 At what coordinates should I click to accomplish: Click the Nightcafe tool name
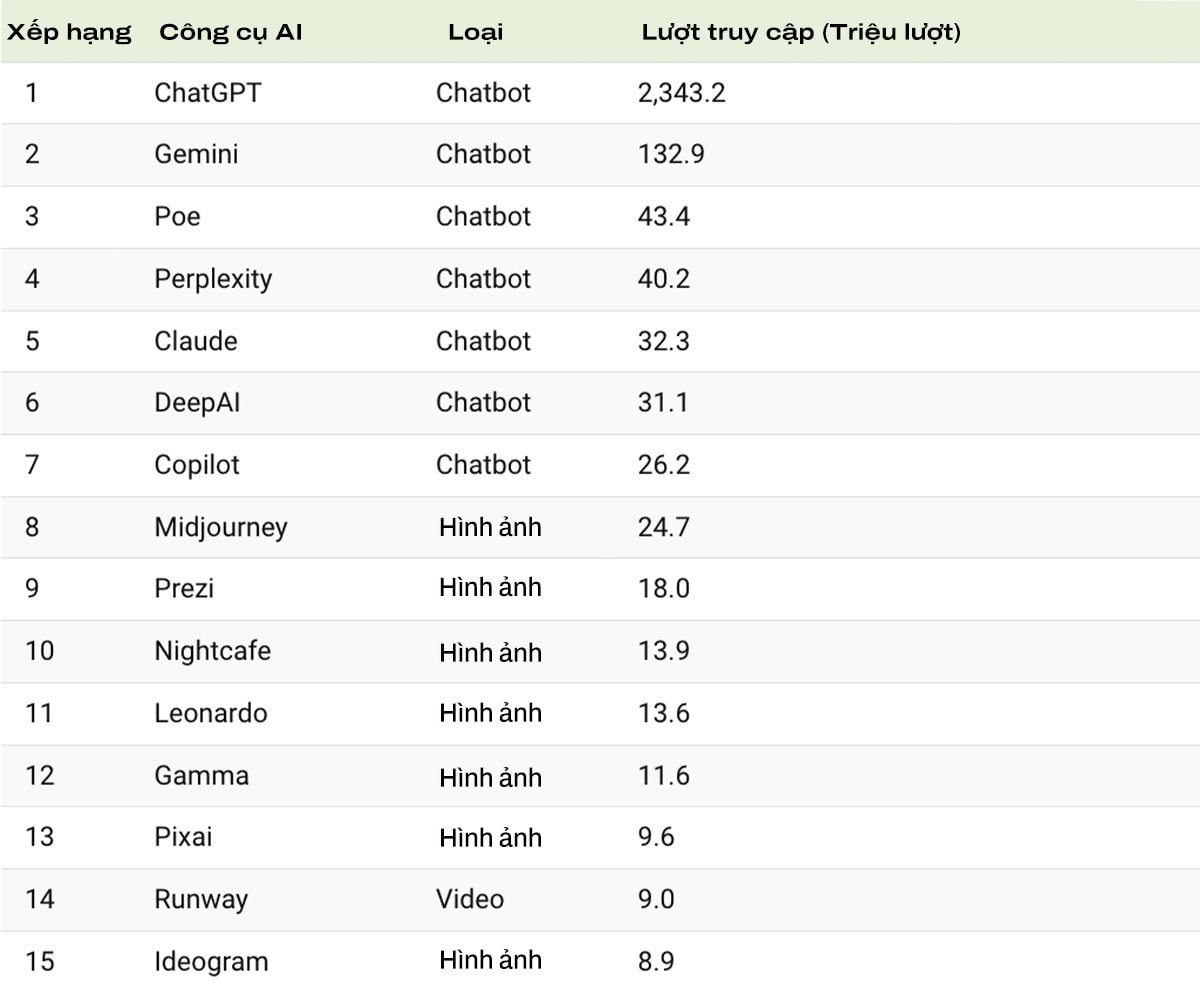click(x=212, y=651)
